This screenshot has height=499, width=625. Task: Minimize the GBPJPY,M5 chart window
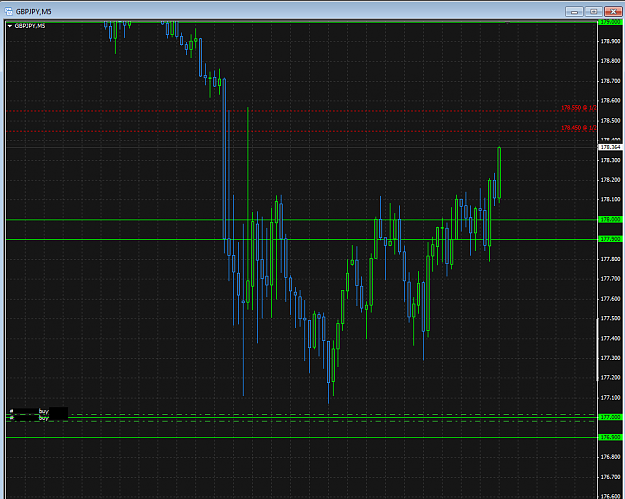coord(574,12)
